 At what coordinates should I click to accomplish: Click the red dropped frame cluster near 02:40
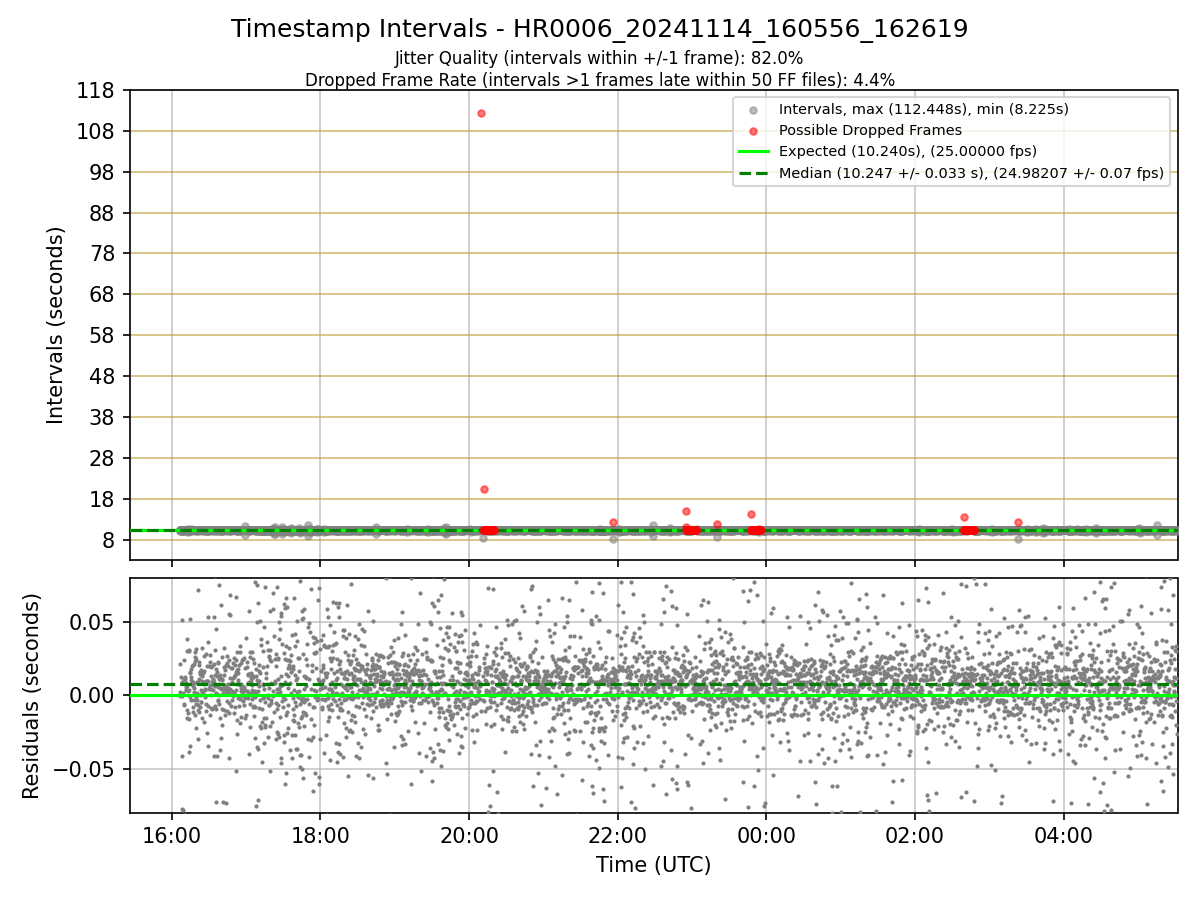pos(968,530)
